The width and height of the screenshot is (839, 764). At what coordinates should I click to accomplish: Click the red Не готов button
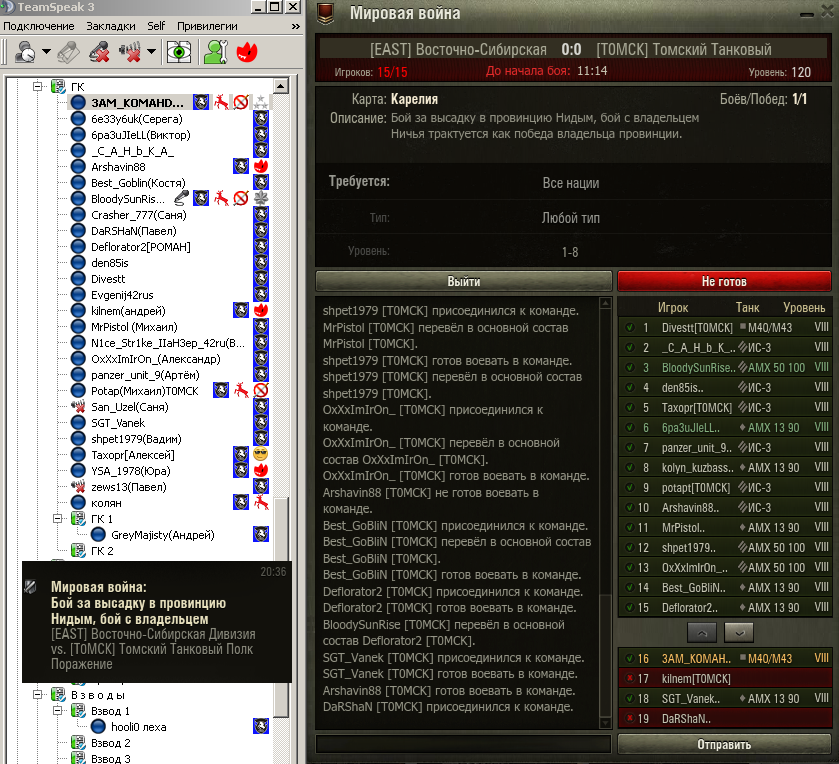[724, 281]
